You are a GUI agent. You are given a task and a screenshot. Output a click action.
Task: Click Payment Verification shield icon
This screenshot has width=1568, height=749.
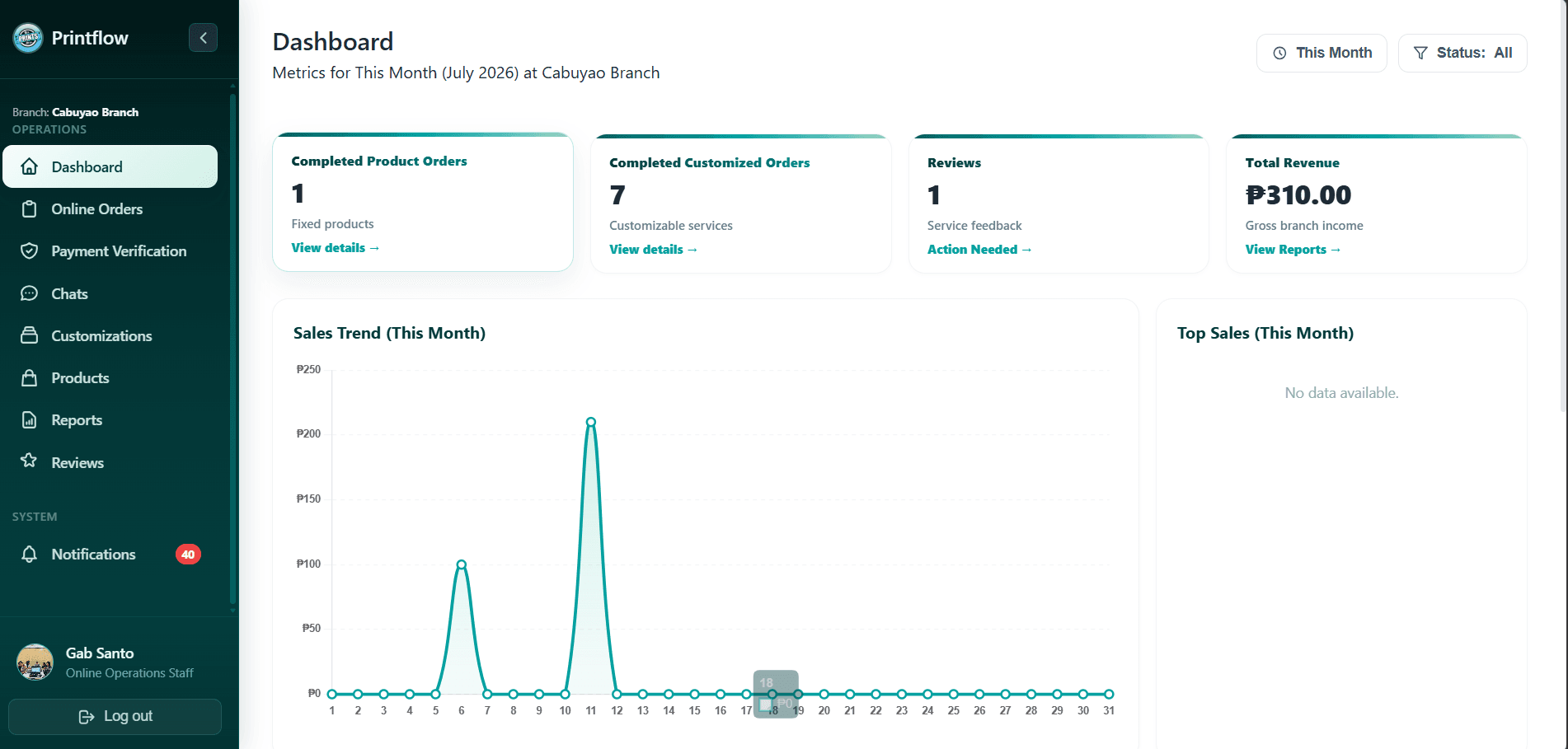click(30, 251)
